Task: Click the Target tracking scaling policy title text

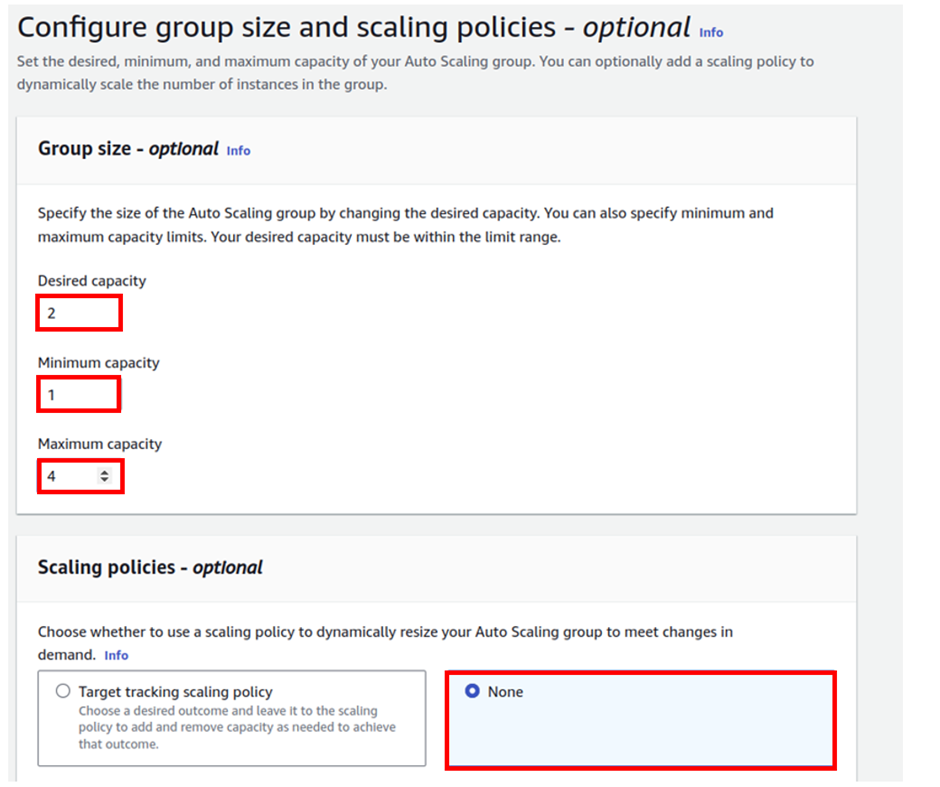Action: (176, 692)
